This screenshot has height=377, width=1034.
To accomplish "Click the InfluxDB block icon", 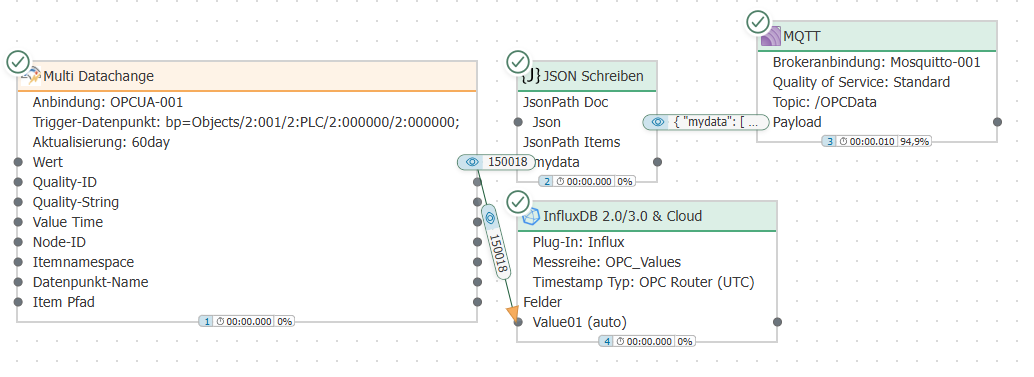I will [531, 216].
